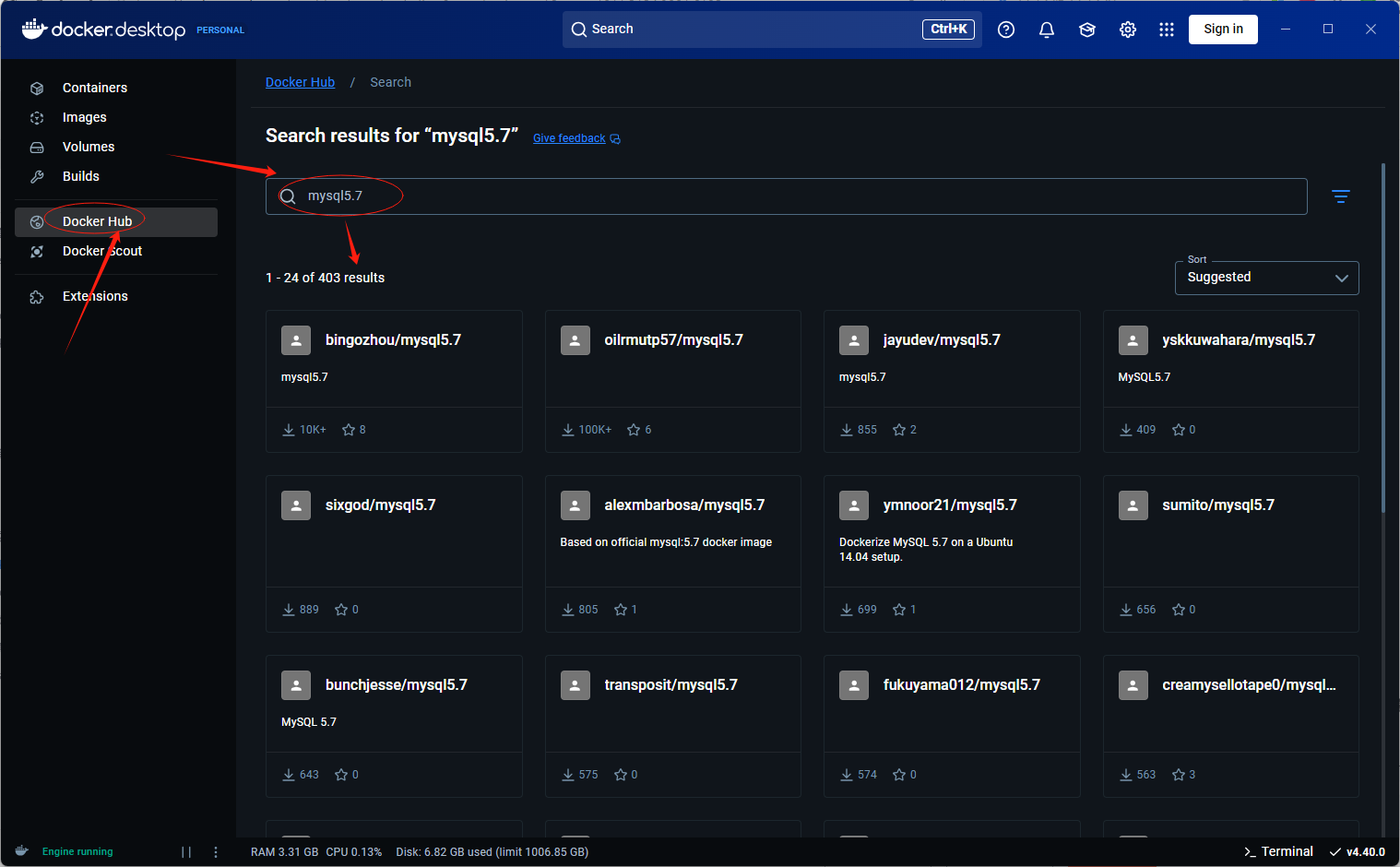The width and height of the screenshot is (1400, 867).
Task: Click the Disk usage readout
Action: pyautogui.click(x=492, y=852)
